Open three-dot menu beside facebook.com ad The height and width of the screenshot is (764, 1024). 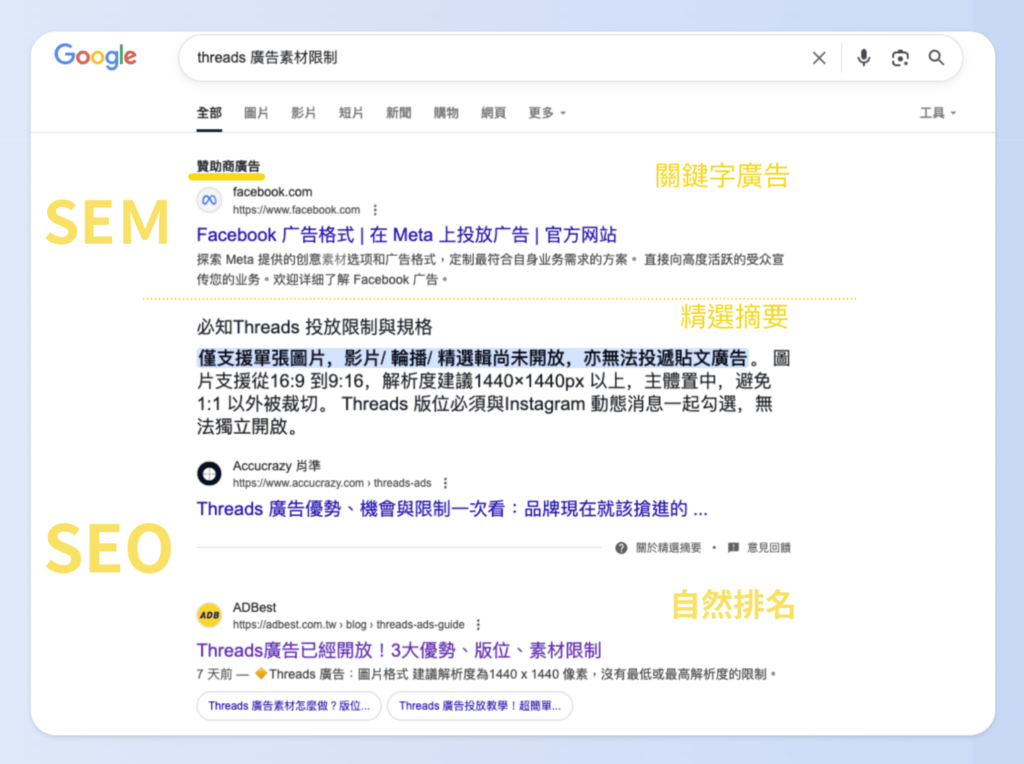tap(375, 210)
